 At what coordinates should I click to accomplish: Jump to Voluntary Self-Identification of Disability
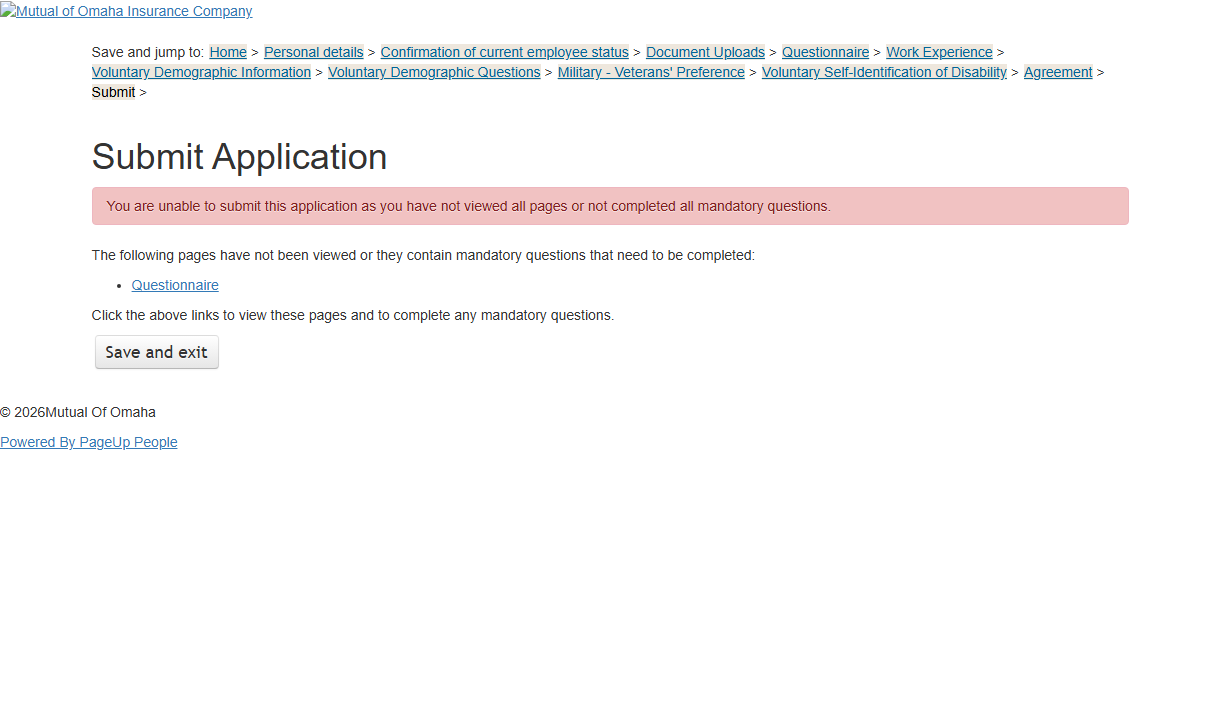(x=884, y=72)
